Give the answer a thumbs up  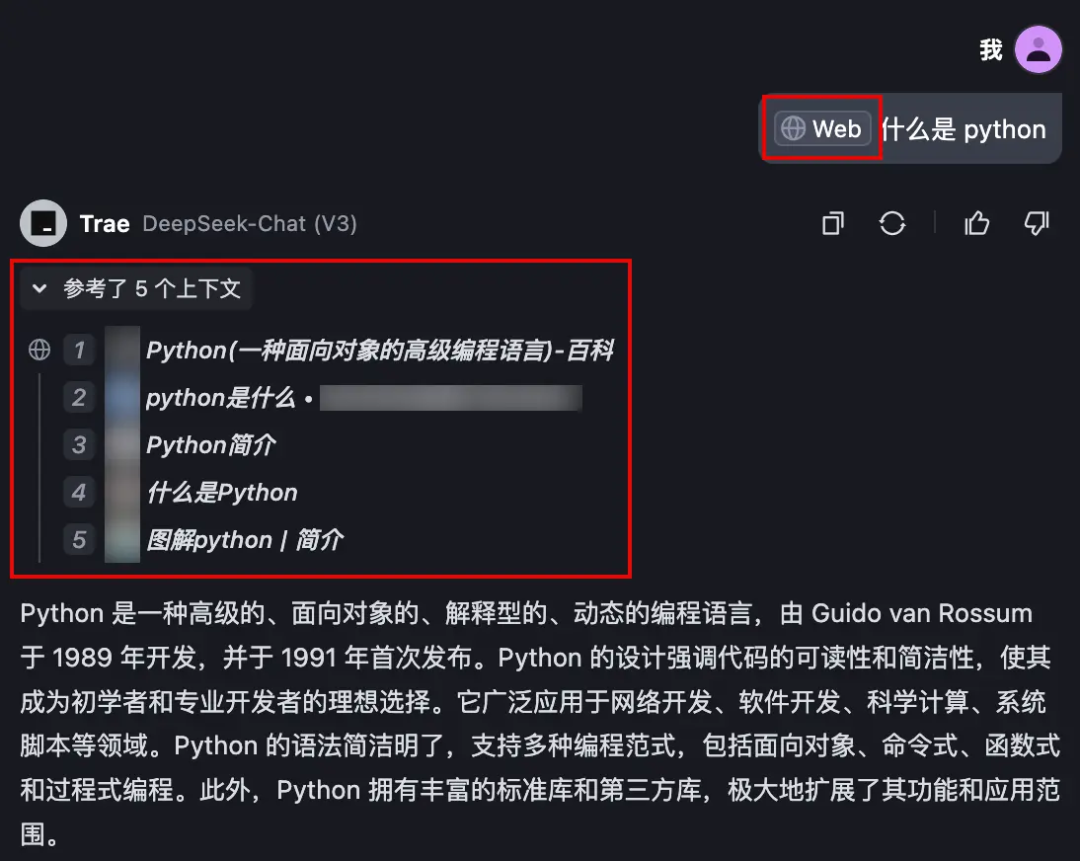click(x=977, y=223)
